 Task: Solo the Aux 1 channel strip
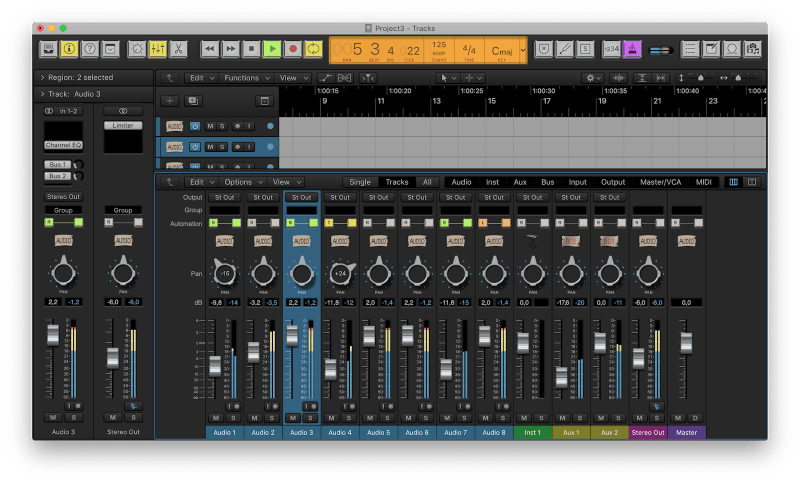point(580,418)
